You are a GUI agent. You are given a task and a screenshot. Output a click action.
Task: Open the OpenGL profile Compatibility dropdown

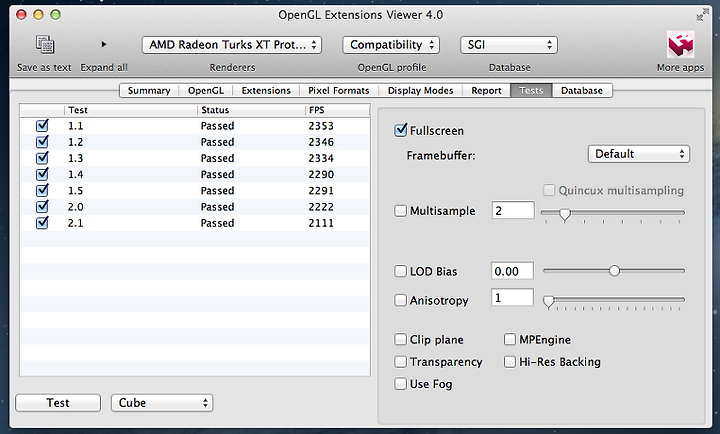(x=391, y=45)
